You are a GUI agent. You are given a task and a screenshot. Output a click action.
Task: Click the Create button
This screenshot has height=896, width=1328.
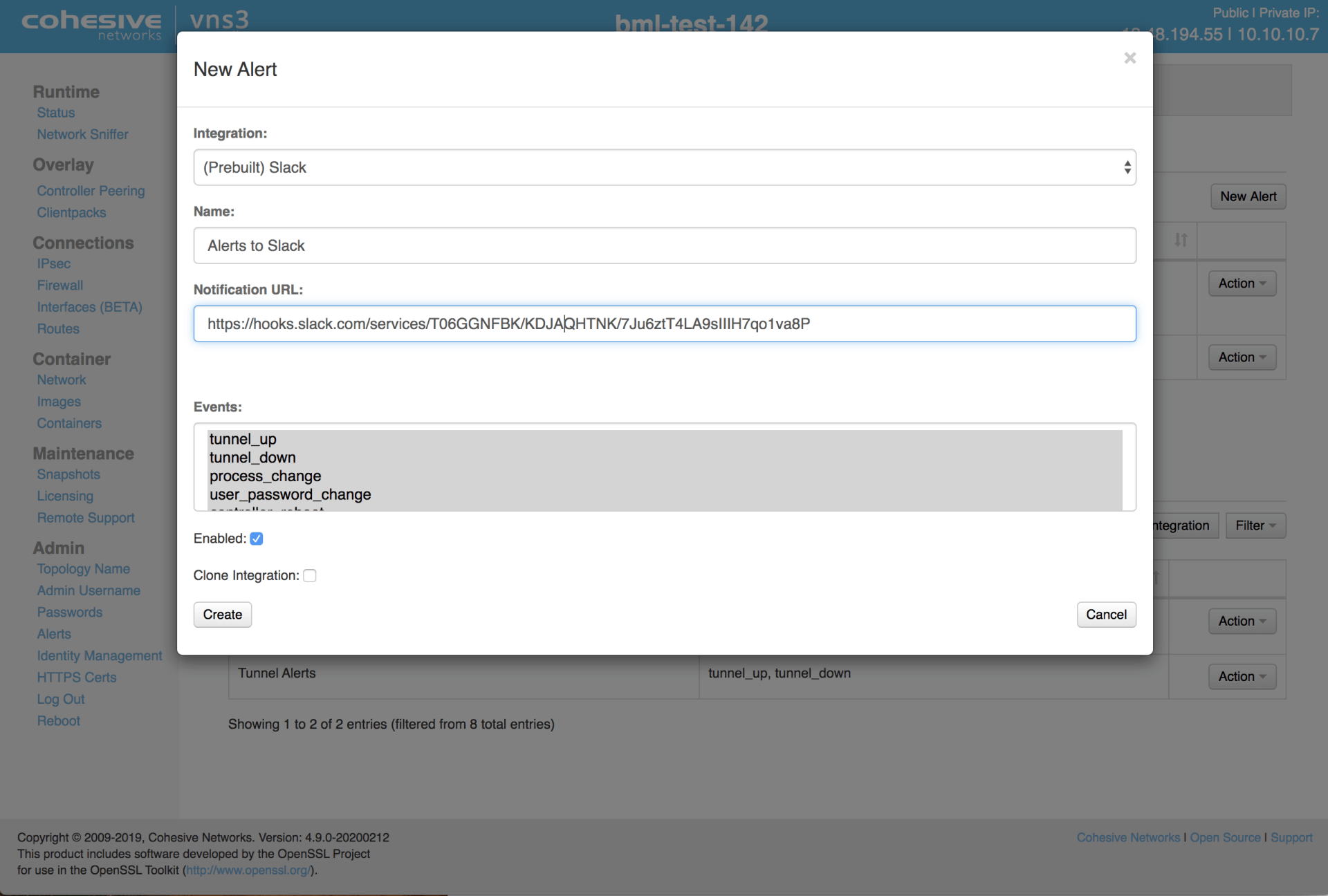222,615
